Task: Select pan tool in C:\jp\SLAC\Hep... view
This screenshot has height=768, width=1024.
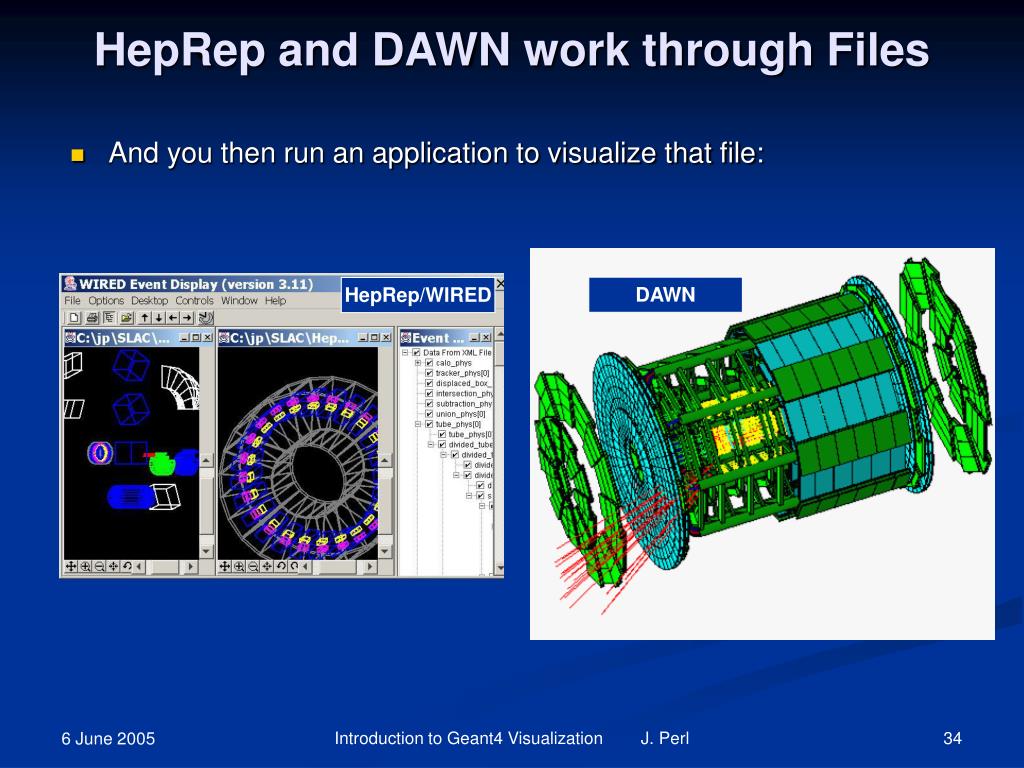Action: (x=225, y=566)
